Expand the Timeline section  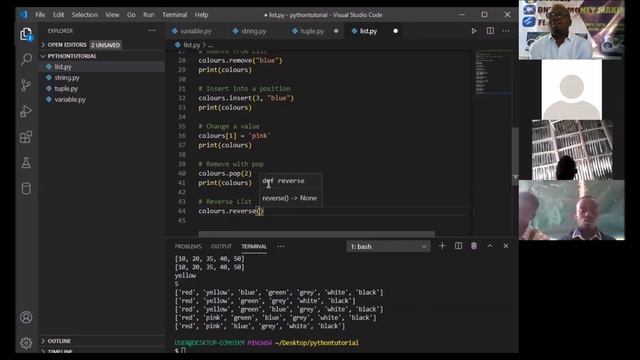tap(102, 351)
